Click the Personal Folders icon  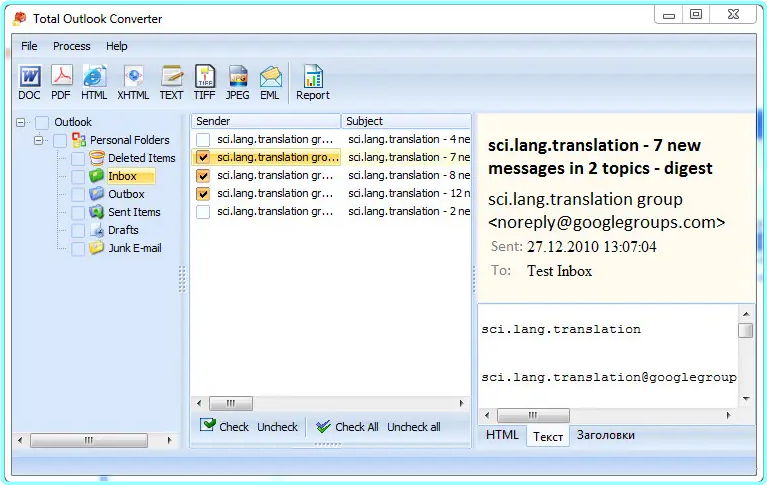click(79, 140)
